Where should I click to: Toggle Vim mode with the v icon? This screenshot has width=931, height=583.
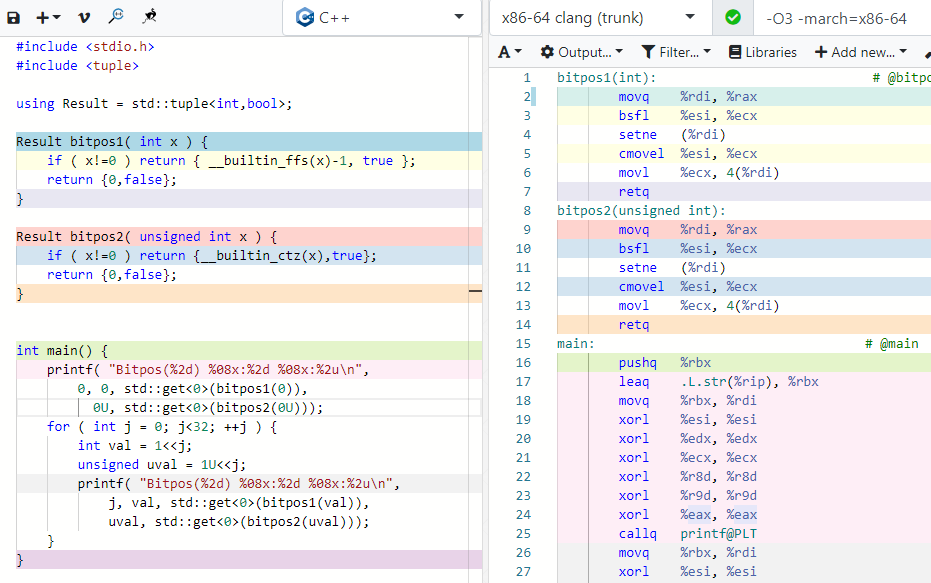coord(84,18)
